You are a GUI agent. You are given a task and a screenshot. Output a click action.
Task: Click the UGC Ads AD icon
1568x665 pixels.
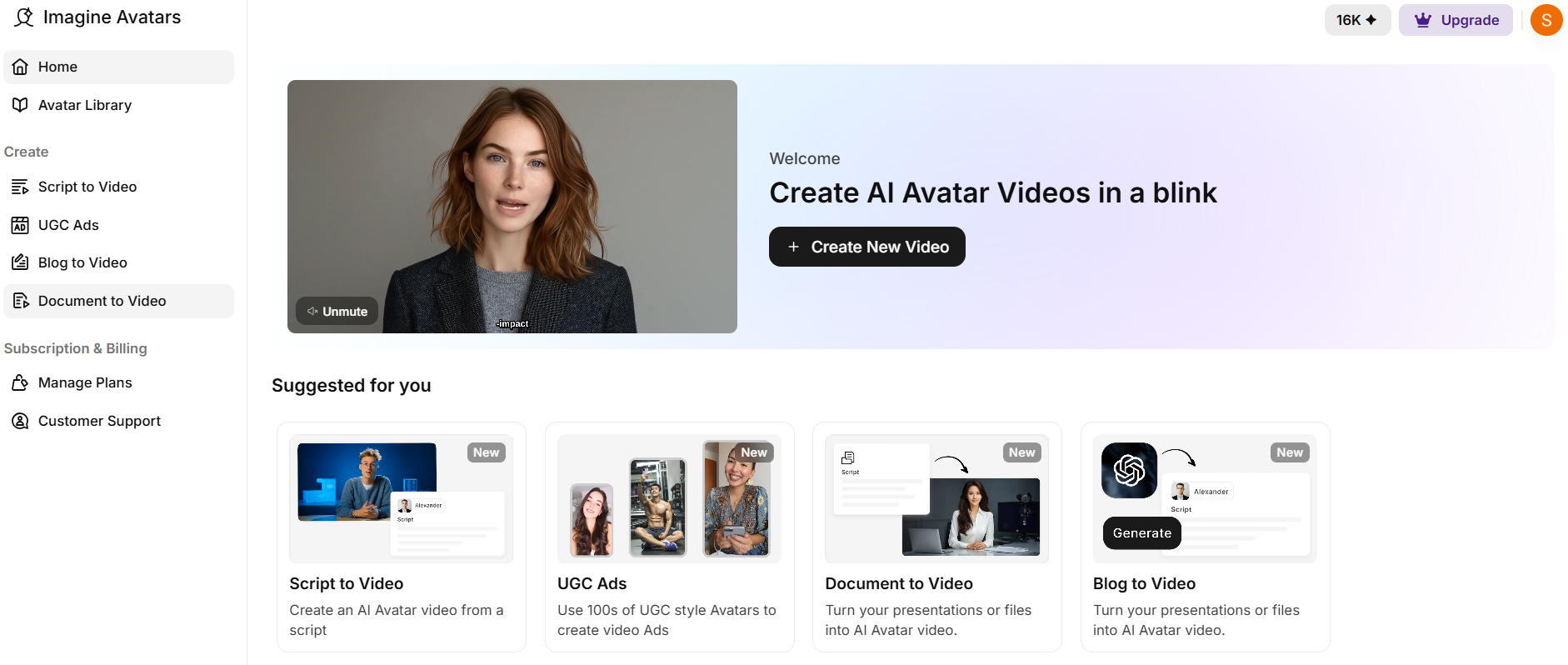pos(21,225)
